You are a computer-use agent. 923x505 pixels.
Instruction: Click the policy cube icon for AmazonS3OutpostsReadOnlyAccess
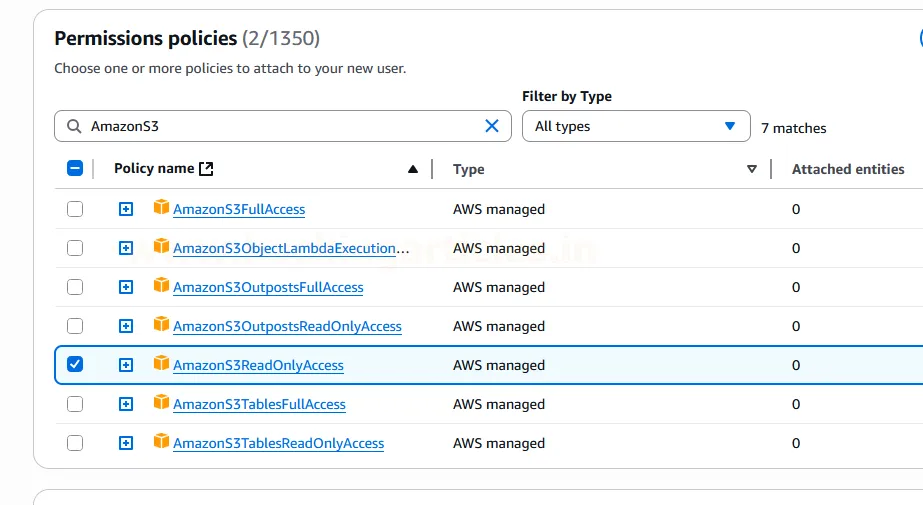tap(161, 324)
